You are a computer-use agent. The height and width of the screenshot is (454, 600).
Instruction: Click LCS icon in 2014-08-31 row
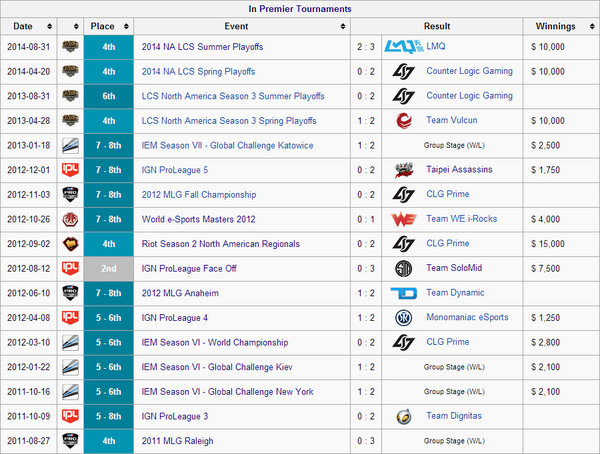click(70, 47)
